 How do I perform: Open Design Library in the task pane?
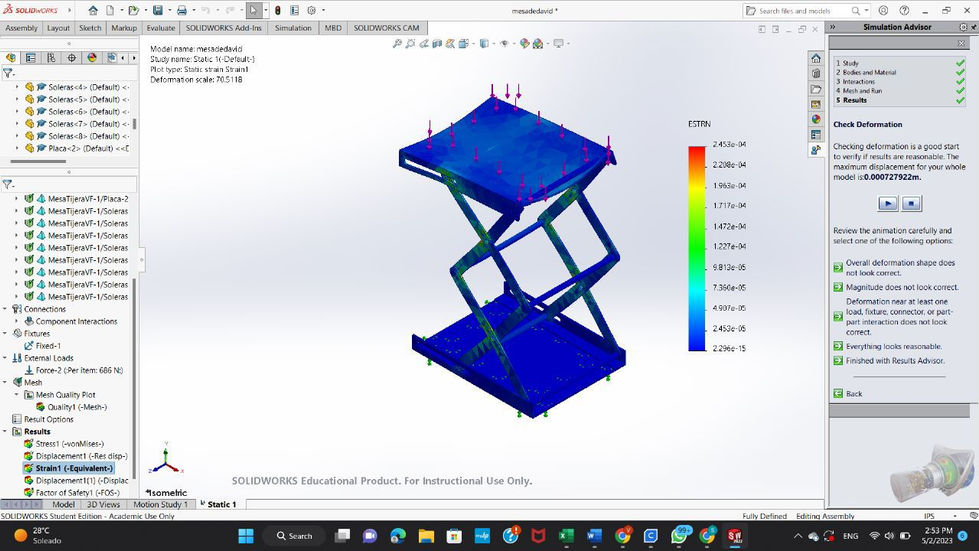(816, 73)
